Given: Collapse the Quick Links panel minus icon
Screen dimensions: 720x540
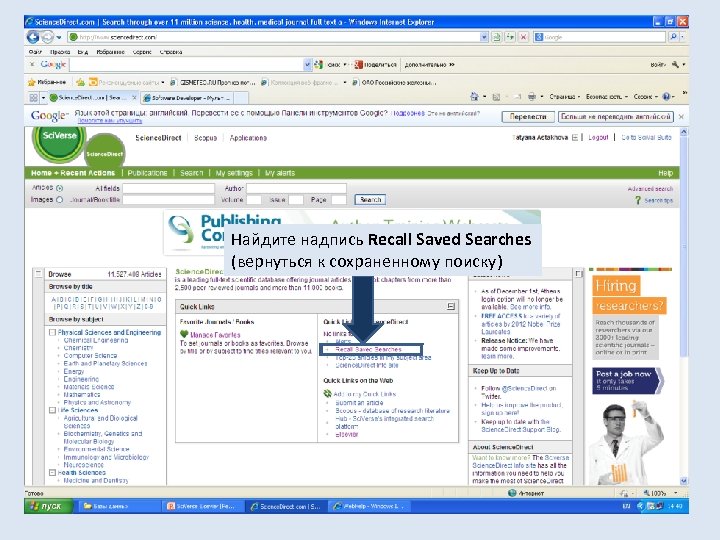Looking at the screenshot, I should point(451,306).
